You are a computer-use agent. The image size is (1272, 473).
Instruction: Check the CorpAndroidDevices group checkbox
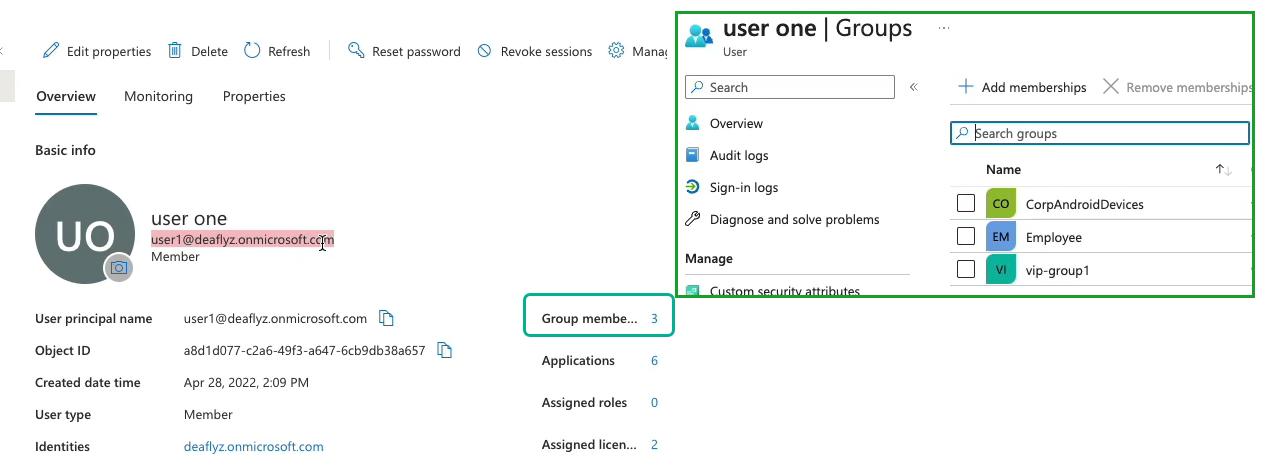coord(966,204)
